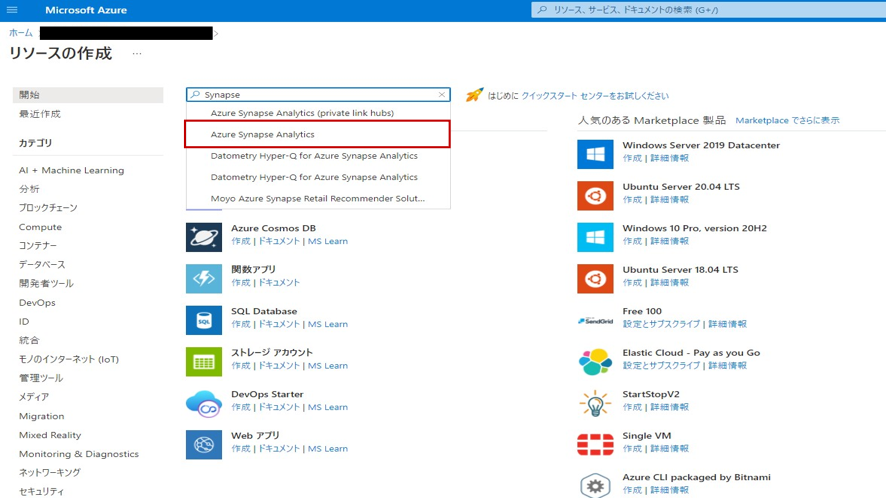Click the Azure CLI Bitnami icon
Image resolution: width=886 pixels, height=498 pixels.
point(595,486)
